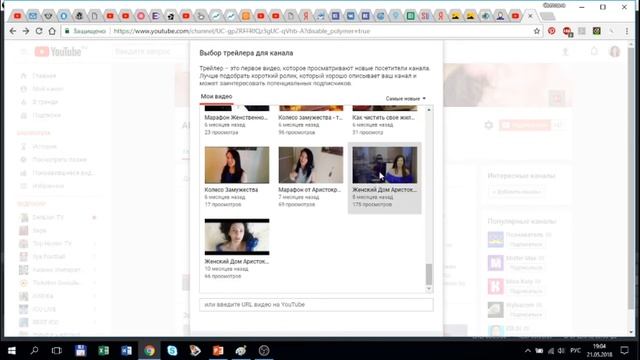Viewport: 640px width, 360px height.
Task: Switch to the 'Мои видео' tab
Action: point(216,97)
